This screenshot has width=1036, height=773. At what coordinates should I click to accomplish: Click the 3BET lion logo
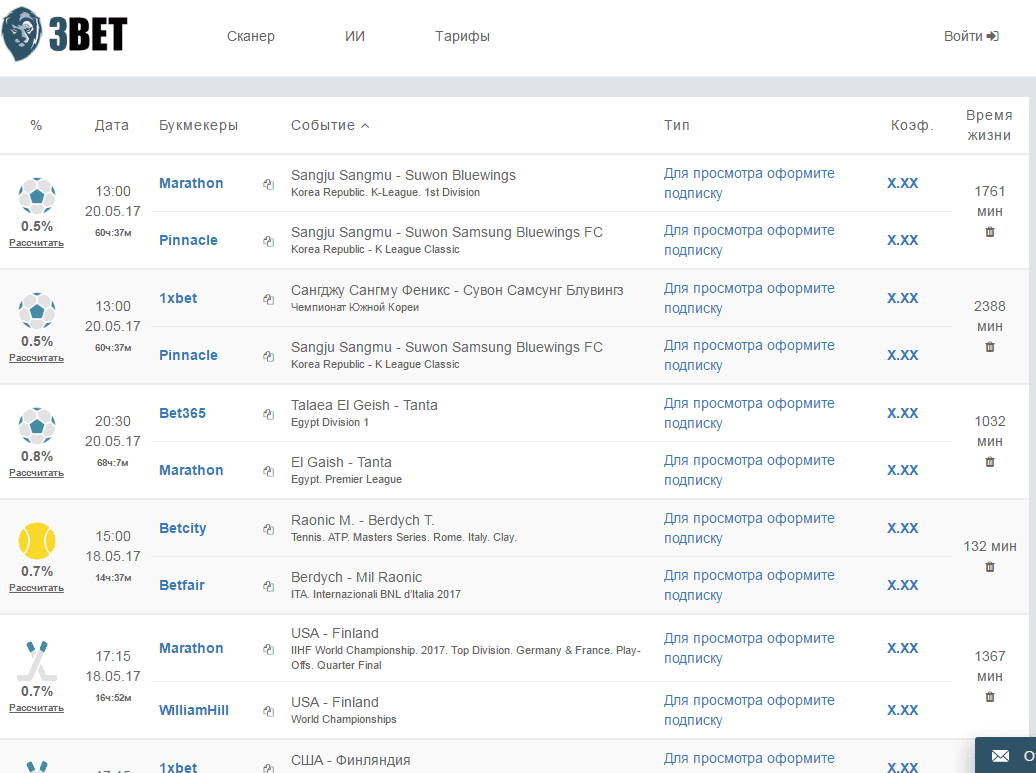click(x=64, y=35)
